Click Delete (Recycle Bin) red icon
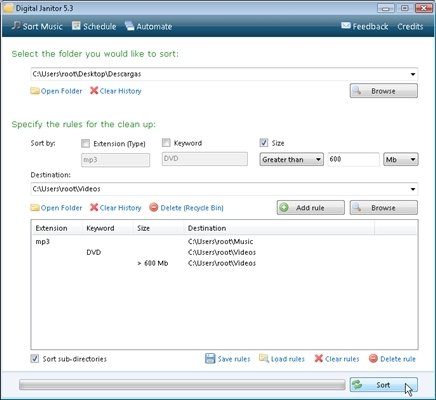The image size is (436, 400). click(154, 208)
